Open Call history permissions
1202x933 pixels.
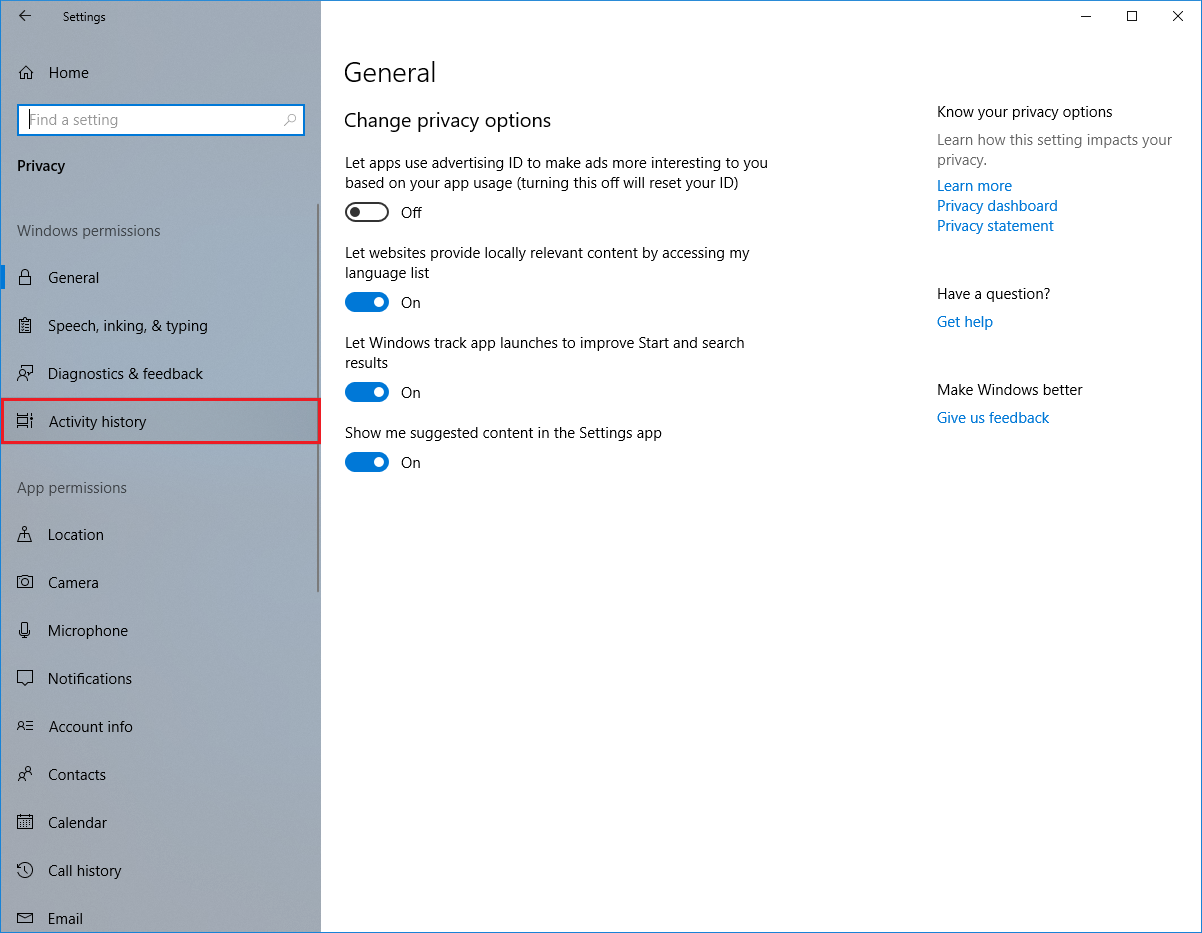coord(84,870)
